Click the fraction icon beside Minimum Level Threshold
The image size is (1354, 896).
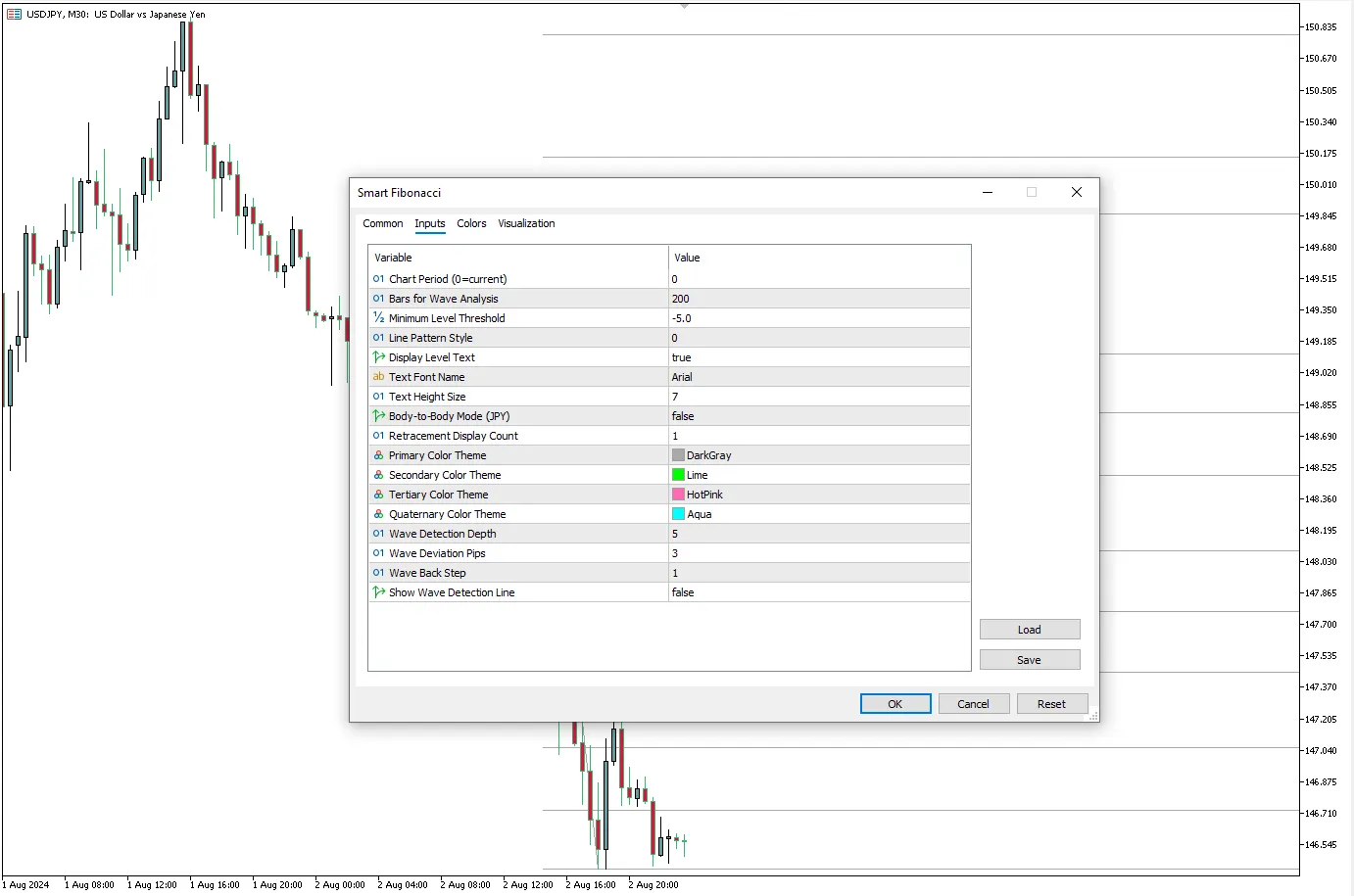pyautogui.click(x=378, y=317)
